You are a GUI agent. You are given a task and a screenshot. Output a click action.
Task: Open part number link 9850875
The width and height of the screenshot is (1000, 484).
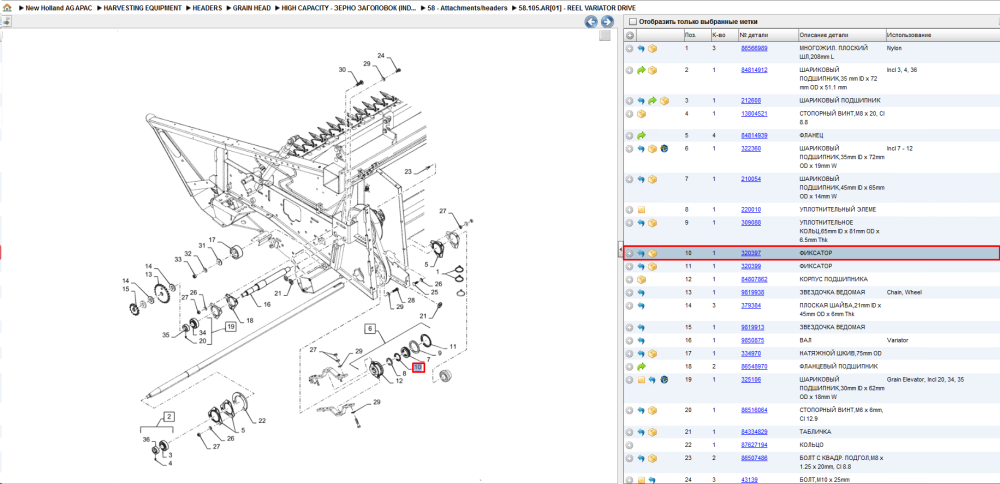click(x=752, y=341)
